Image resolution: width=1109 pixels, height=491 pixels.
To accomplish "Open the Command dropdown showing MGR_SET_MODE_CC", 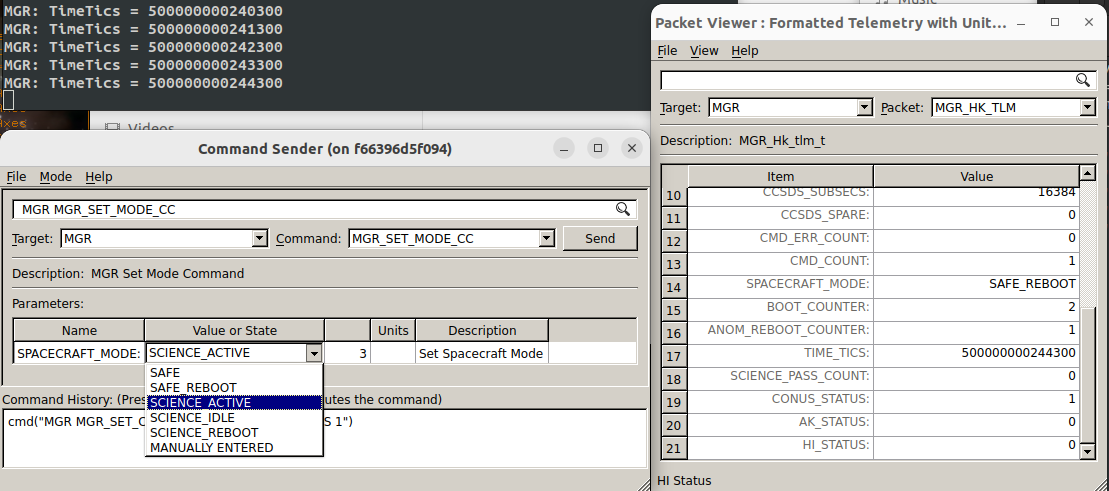I will pos(546,238).
